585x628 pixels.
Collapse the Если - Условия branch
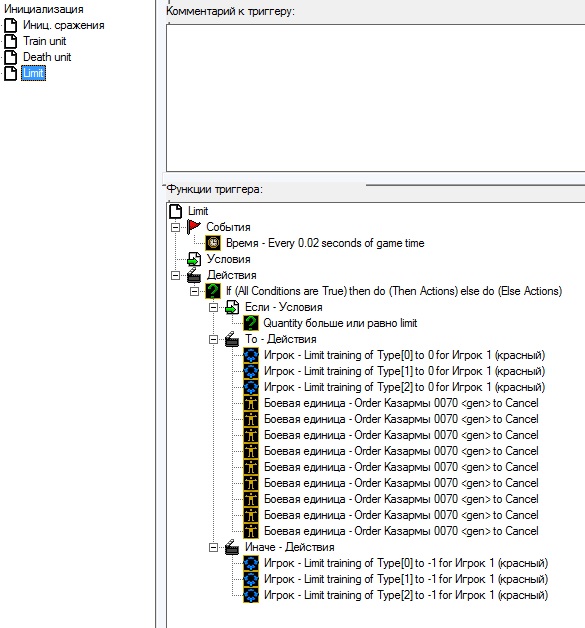pos(213,307)
